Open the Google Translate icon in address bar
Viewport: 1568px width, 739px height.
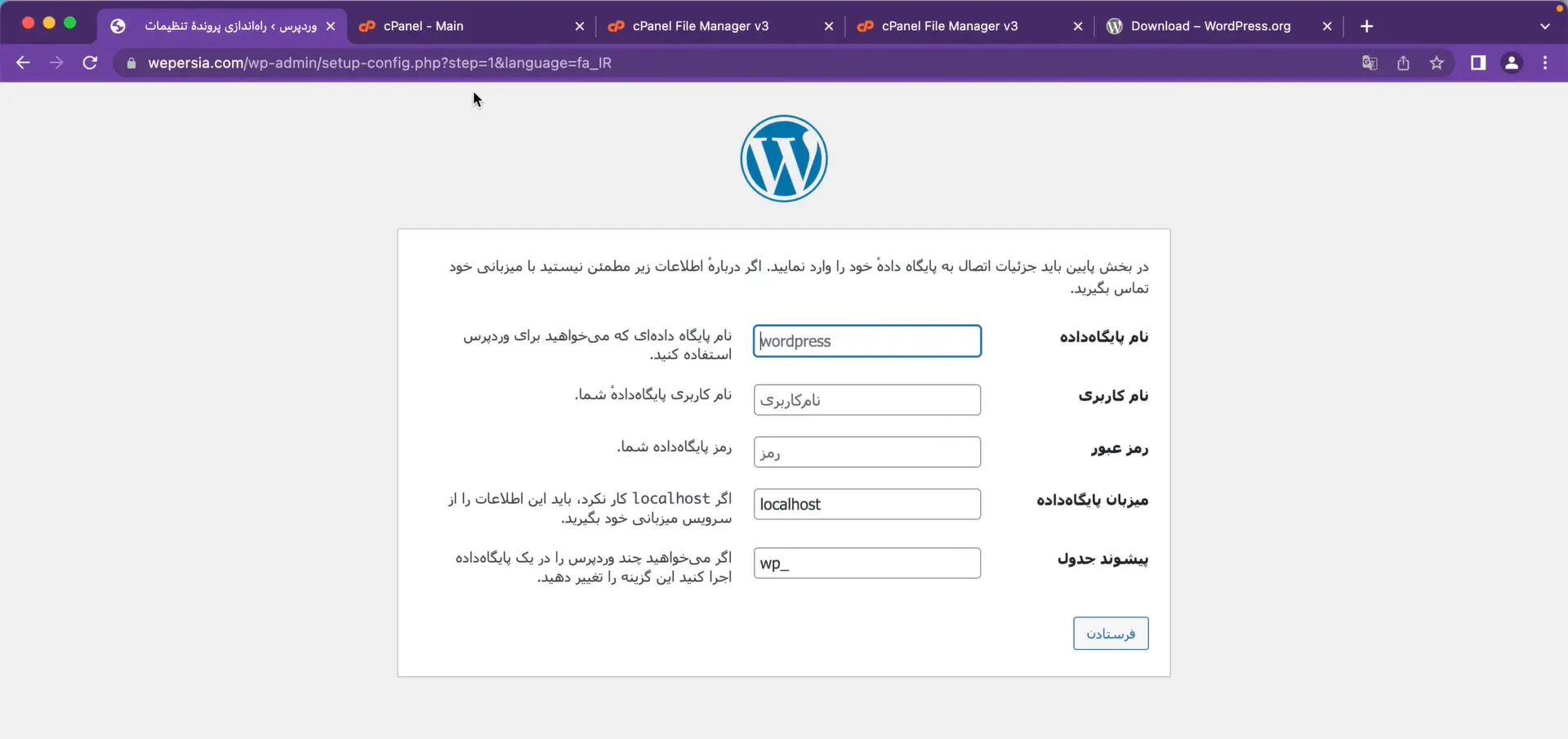(x=1370, y=63)
